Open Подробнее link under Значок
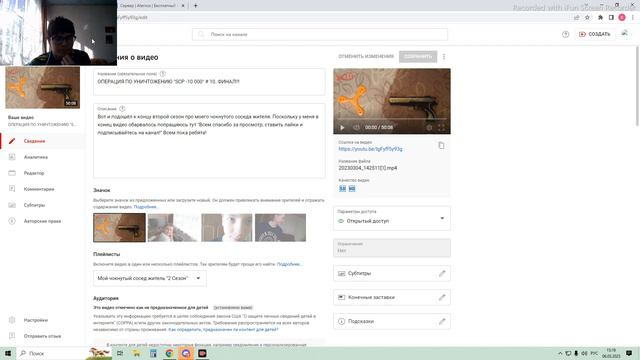Image resolution: width=640 pixels, height=360 pixels. click(x=146, y=207)
